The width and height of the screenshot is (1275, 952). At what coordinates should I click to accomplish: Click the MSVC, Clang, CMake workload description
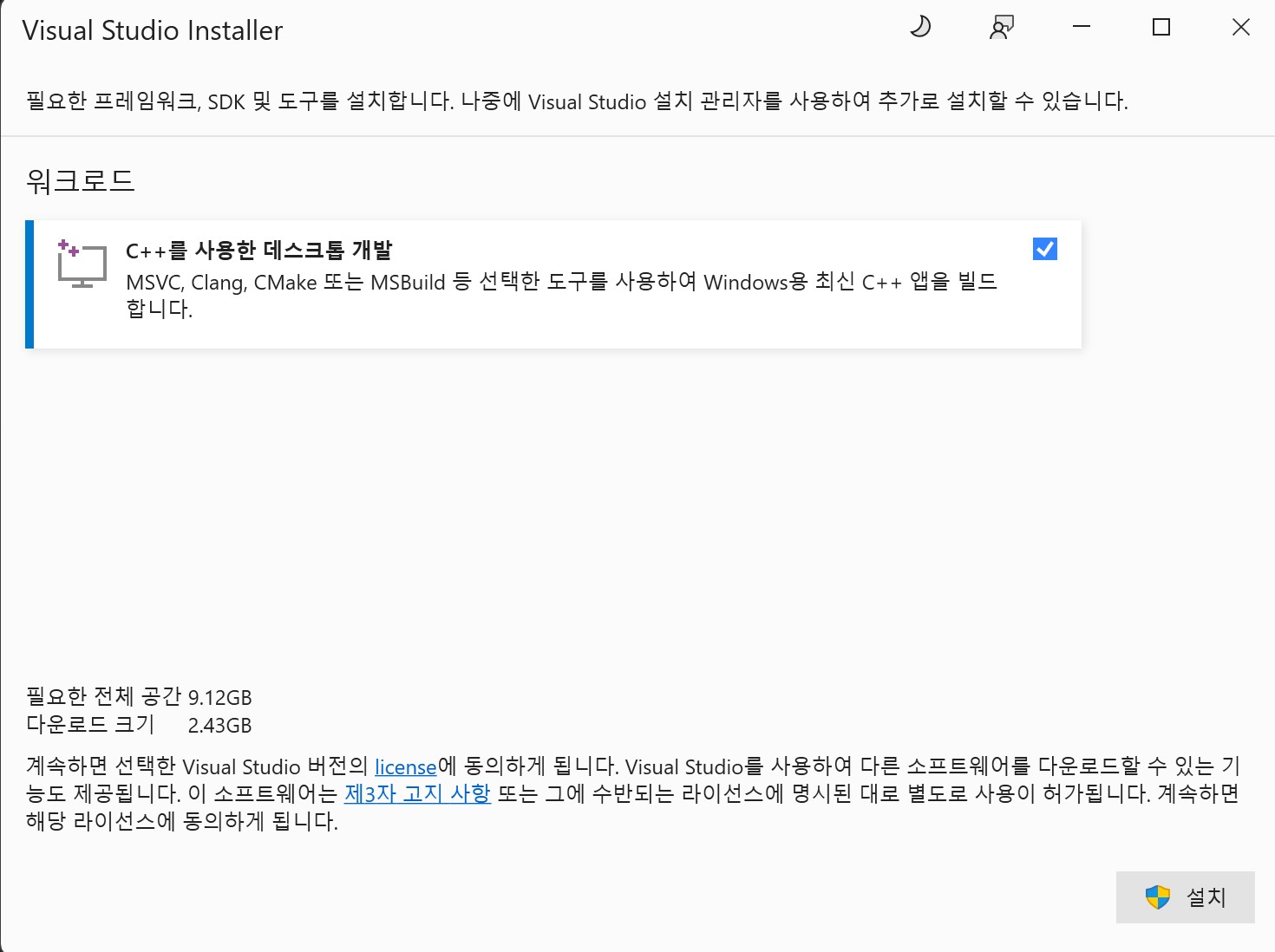point(562,296)
